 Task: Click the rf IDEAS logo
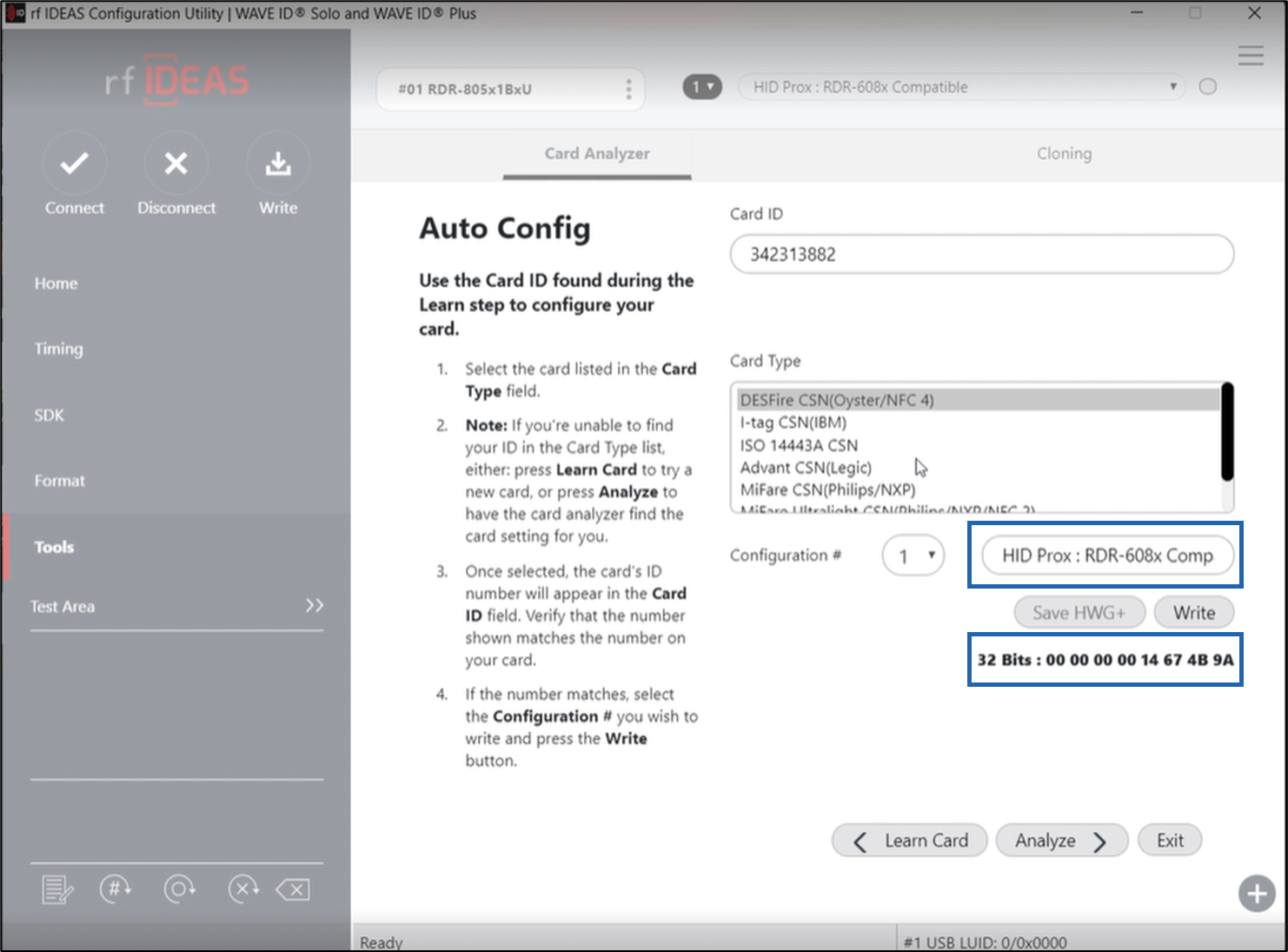176,81
